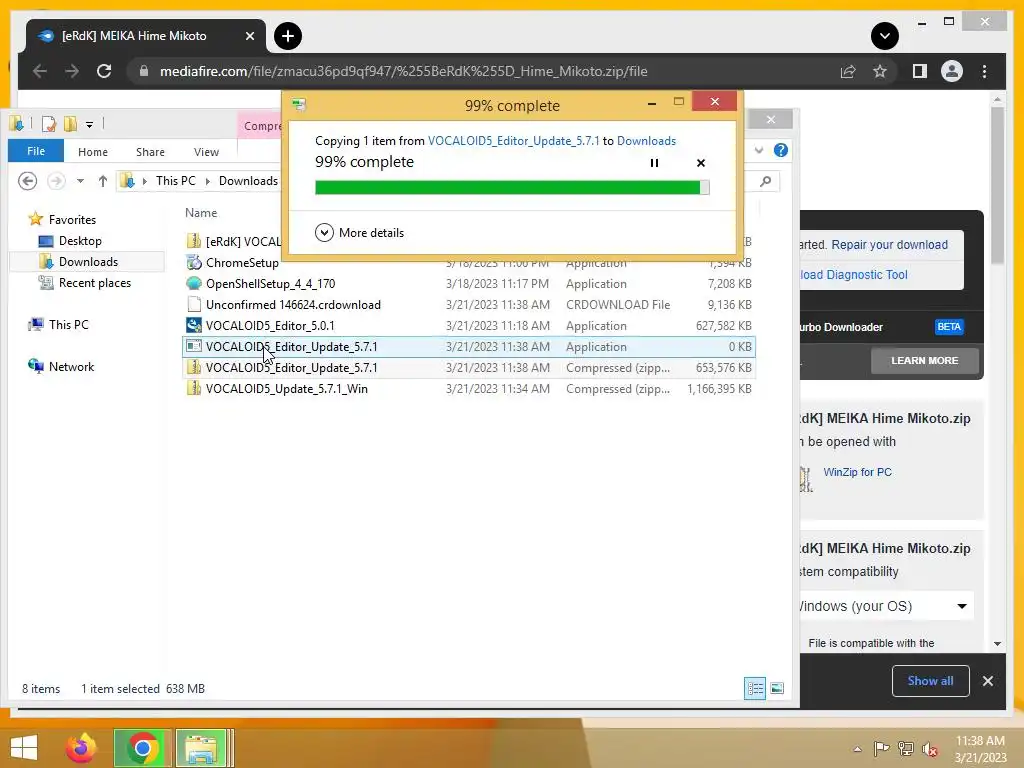This screenshot has width=1024, height=768.
Task: Click the Chrome address bar URL
Action: [404, 71]
